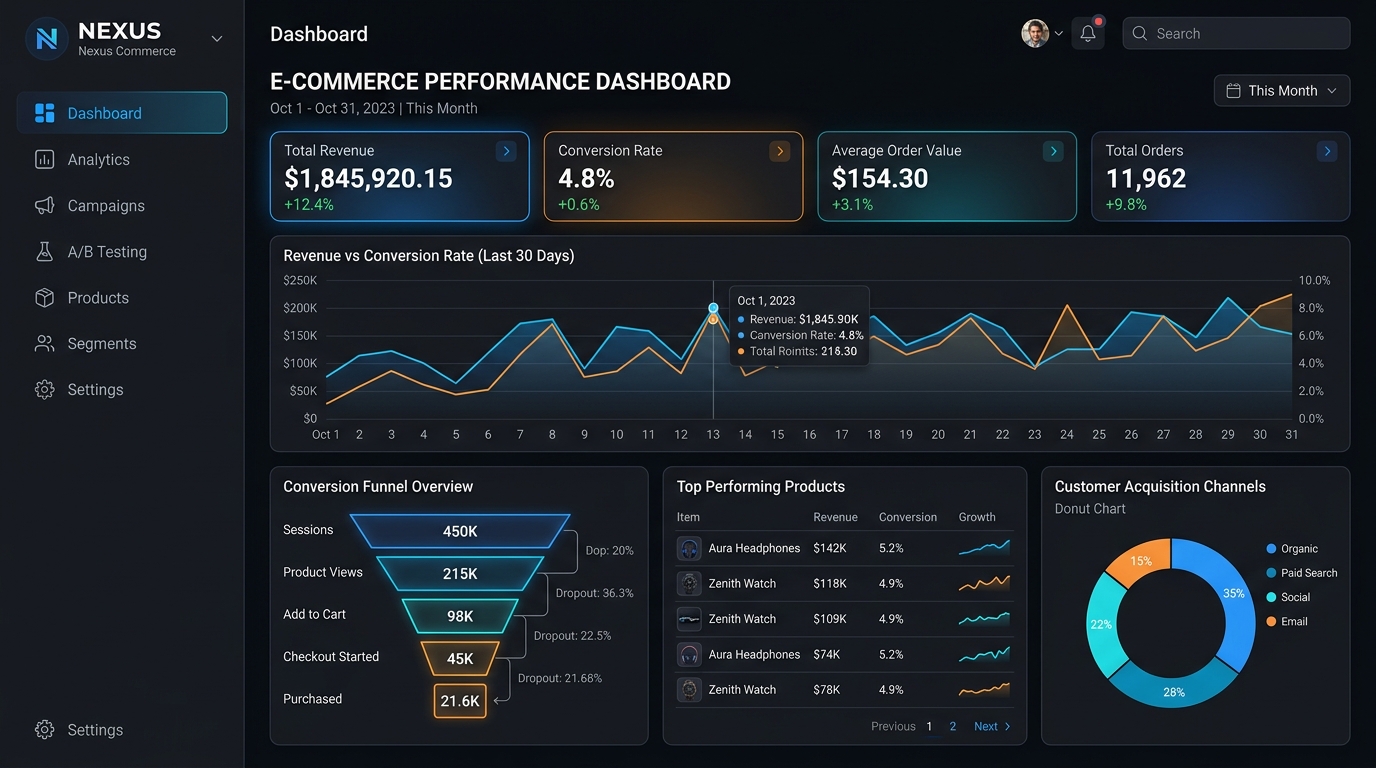Click the Aura Headphones $142K product thumbnail
This screenshot has width=1376, height=768.
pos(689,548)
